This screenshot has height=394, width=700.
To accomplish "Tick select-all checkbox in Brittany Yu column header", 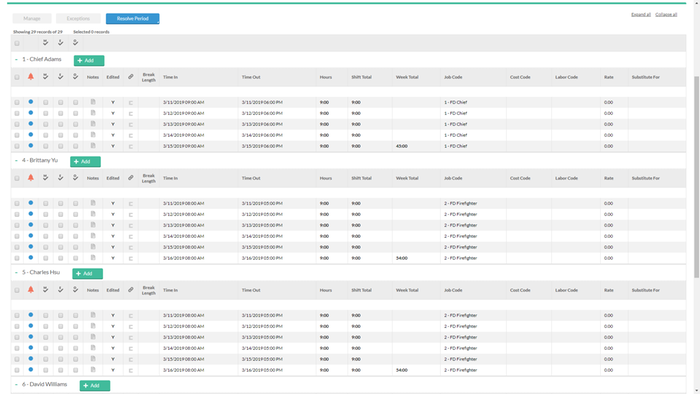I will (17, 178).
